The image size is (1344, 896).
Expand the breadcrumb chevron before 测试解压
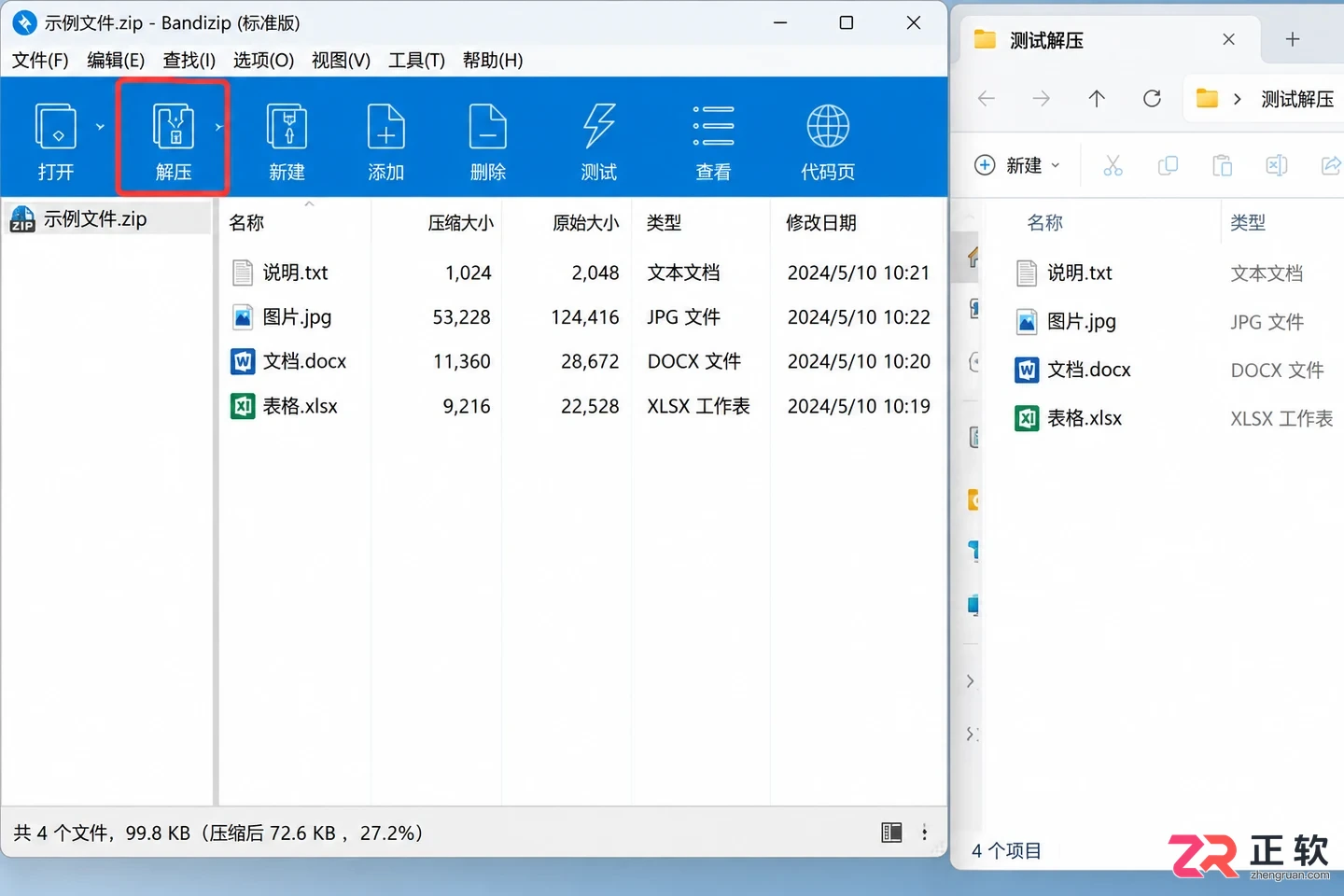[1238, 99]
